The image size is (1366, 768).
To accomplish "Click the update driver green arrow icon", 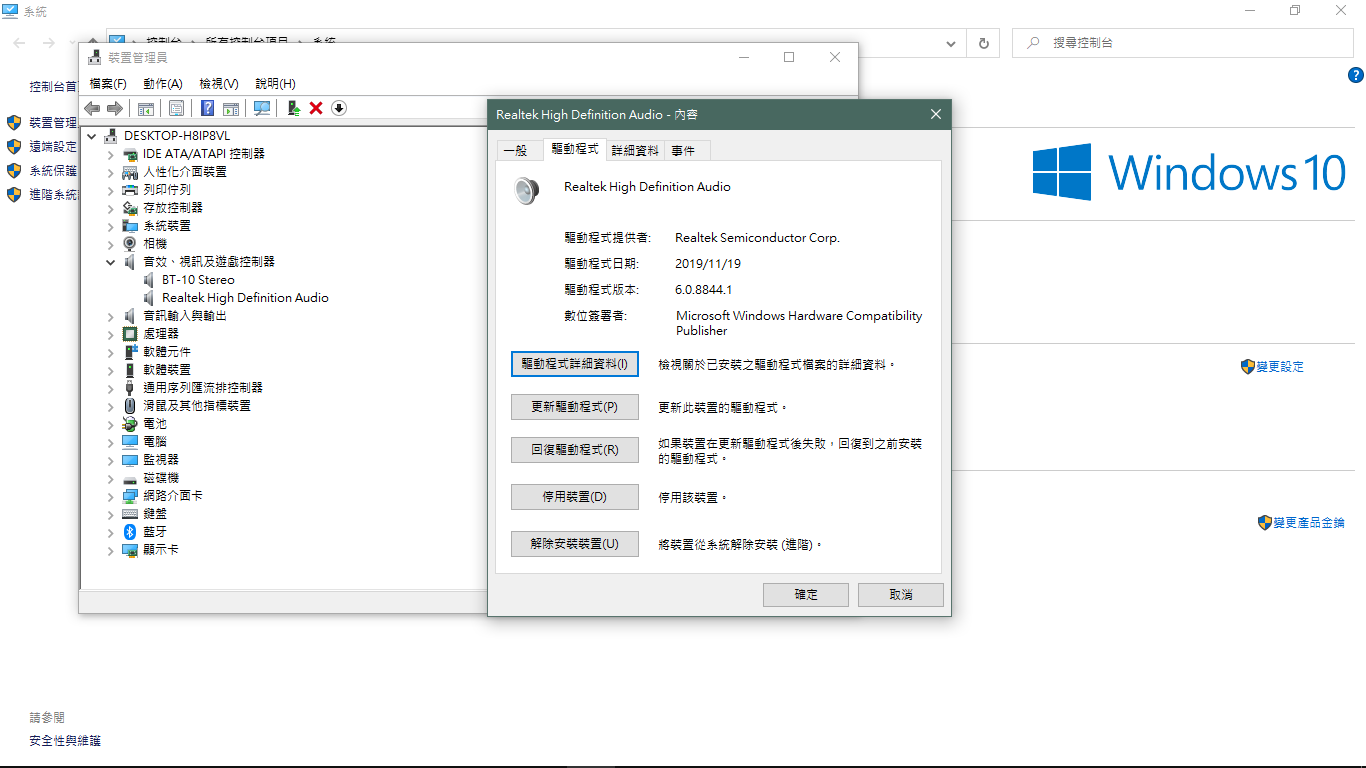I will (293, 108).
